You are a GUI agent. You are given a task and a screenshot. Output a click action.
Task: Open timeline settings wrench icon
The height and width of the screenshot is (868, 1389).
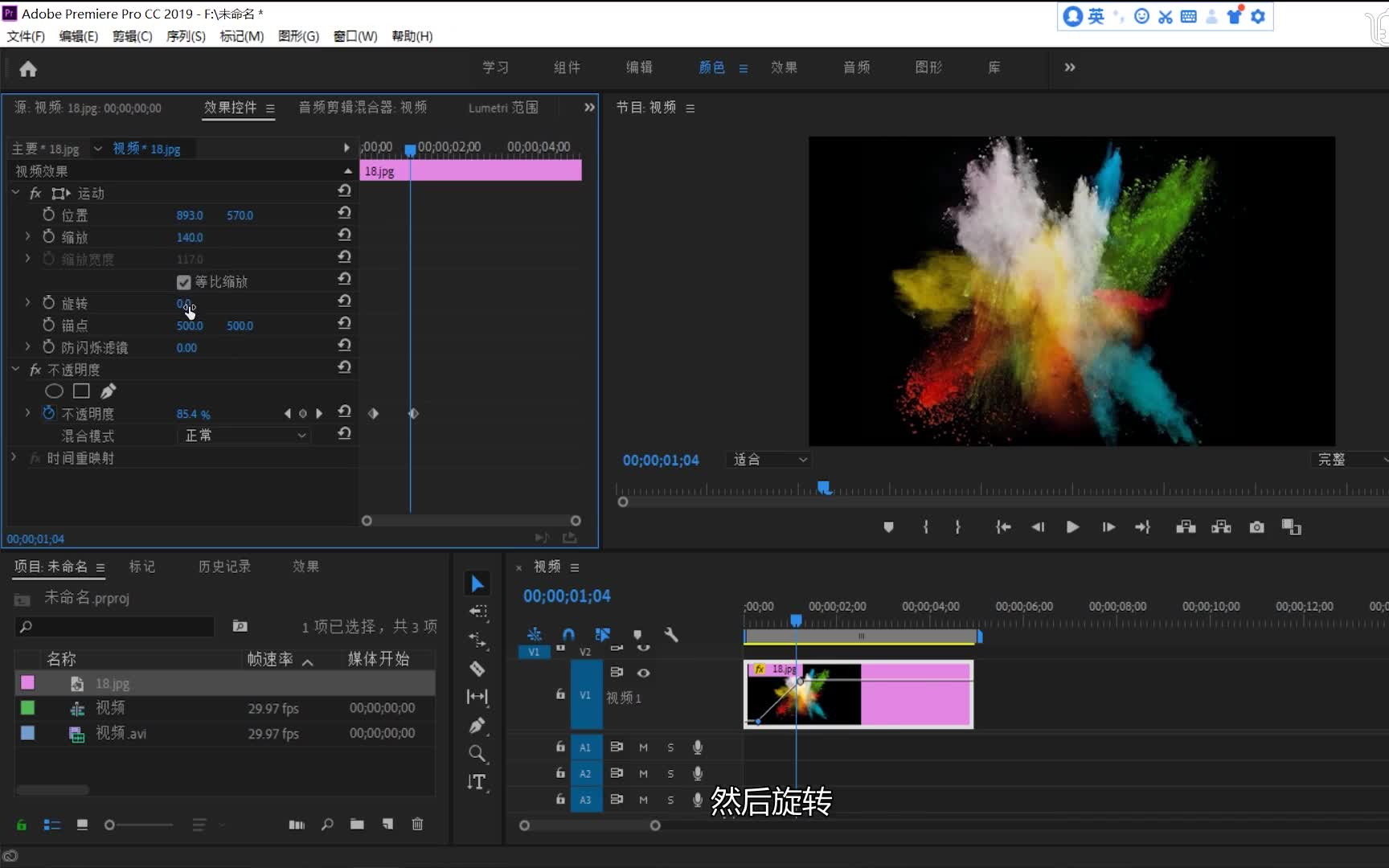pyautogui.click(x=671, y=635)
